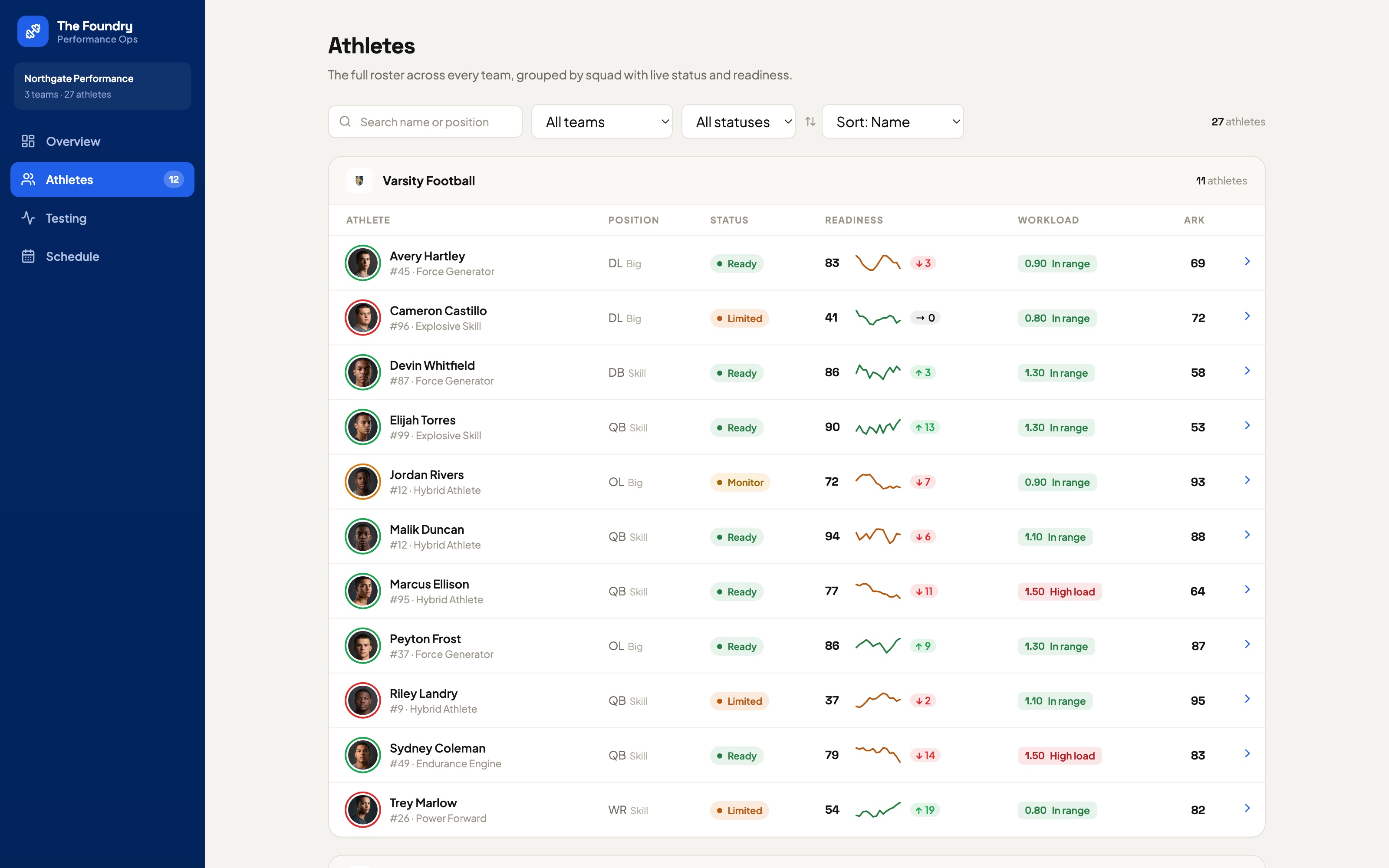Open Riley Landry's row chevron

point(1247,699)
